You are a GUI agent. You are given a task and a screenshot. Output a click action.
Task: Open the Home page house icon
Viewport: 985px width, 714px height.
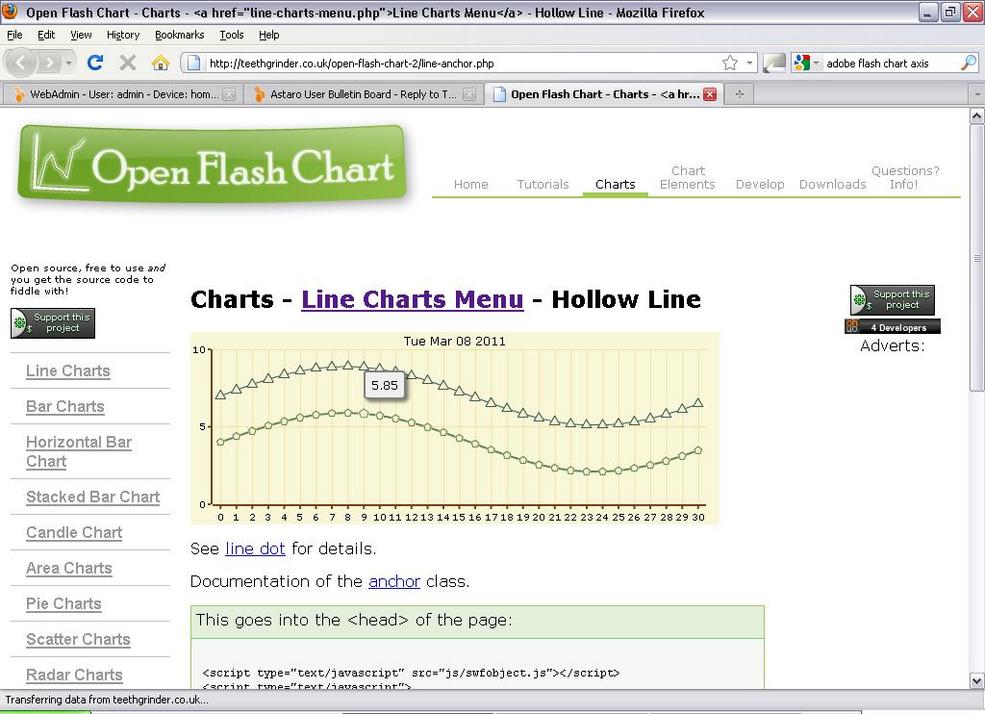160,63
